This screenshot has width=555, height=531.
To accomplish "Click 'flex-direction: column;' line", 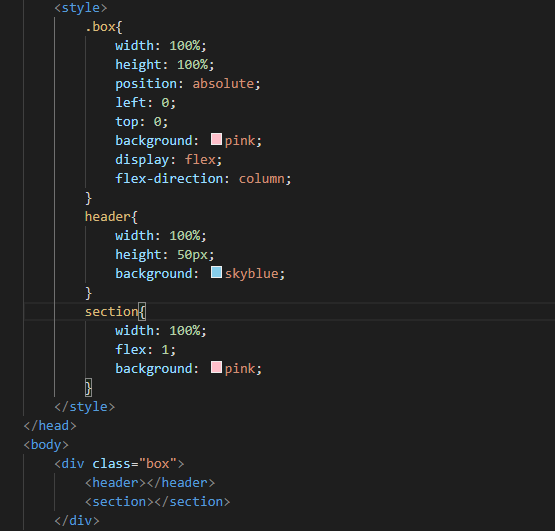I will [x=203, y=179].
